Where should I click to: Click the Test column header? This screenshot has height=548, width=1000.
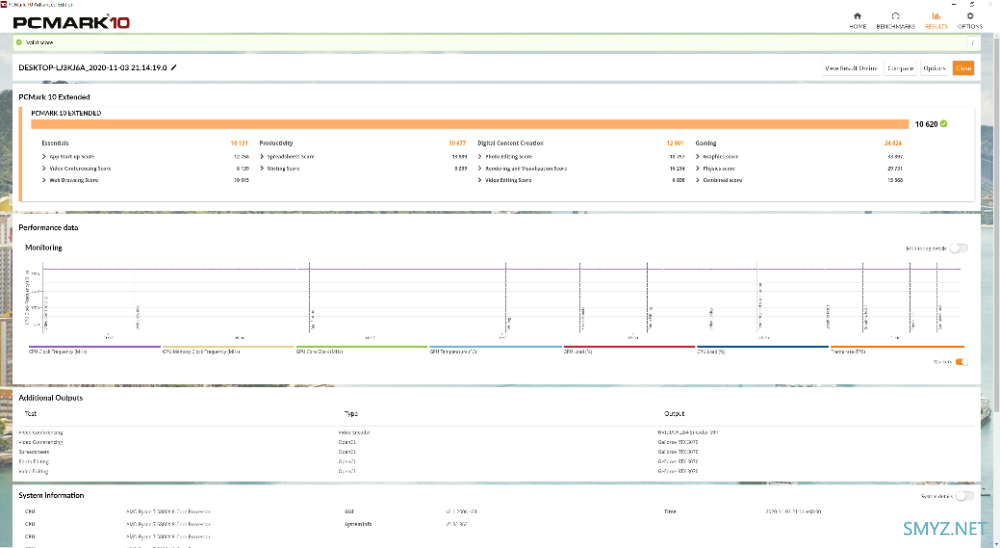point(31,414)
